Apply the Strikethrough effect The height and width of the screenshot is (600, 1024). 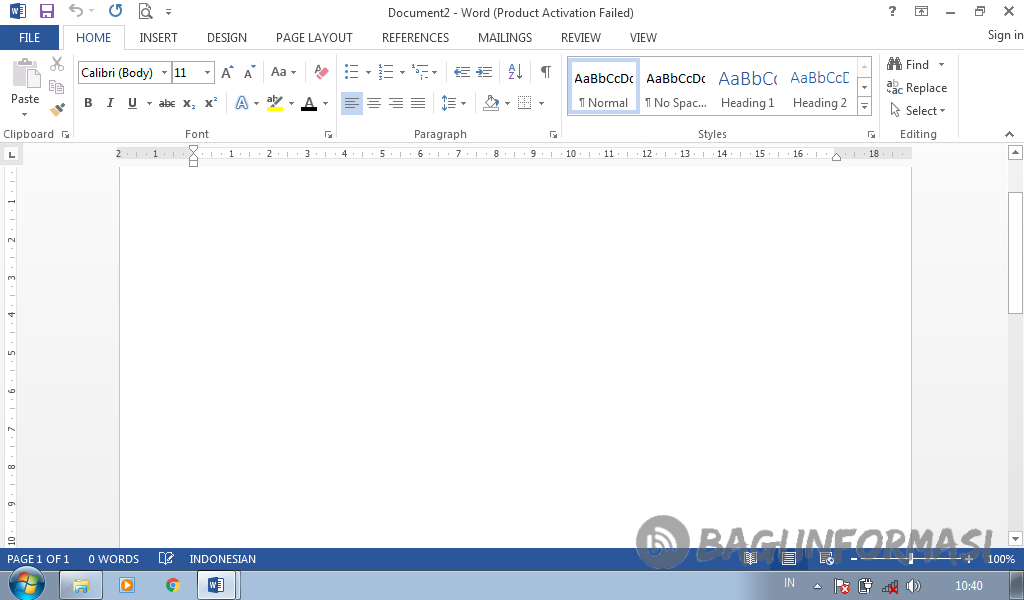point(166,103)
